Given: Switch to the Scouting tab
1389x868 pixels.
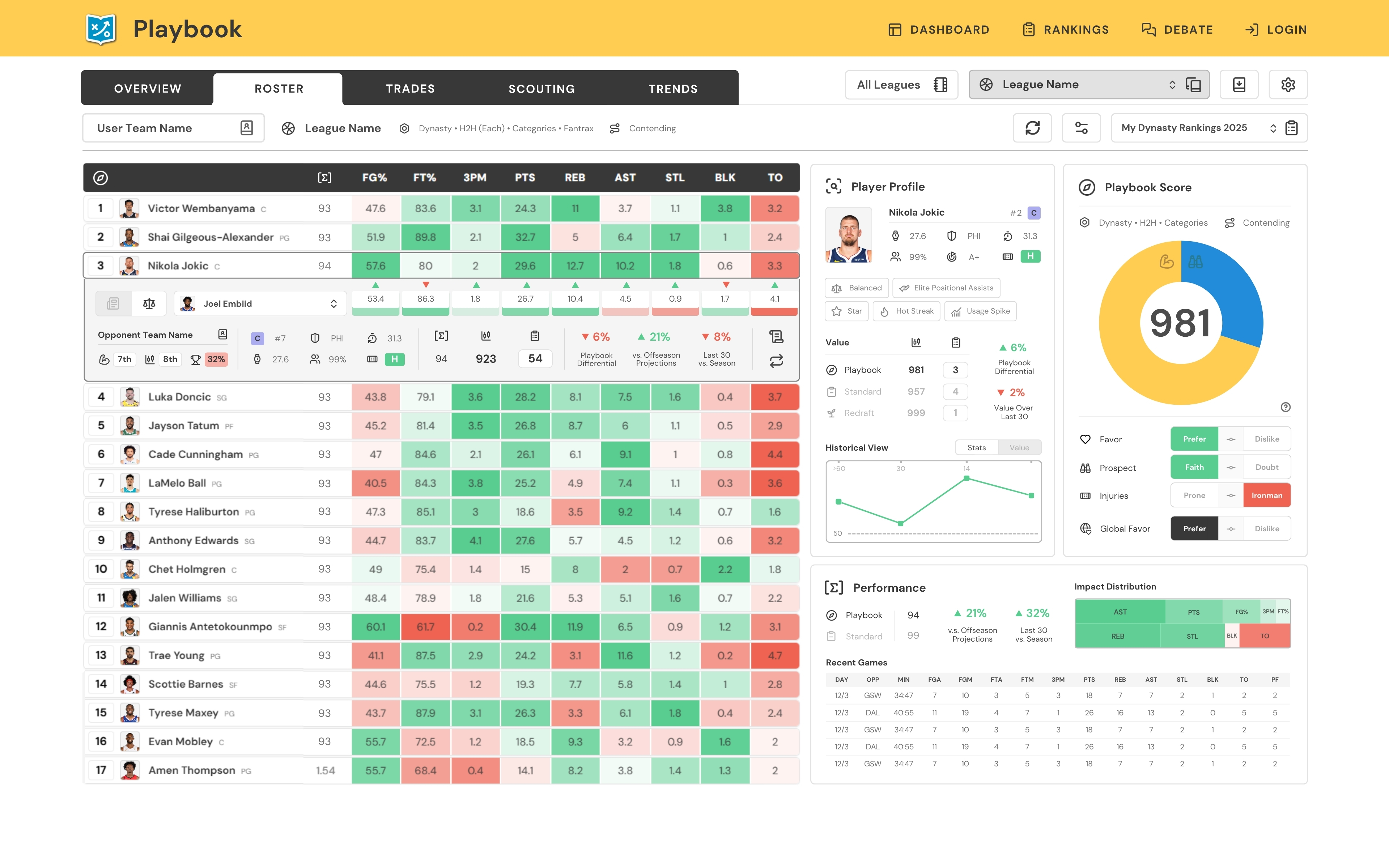Looking at the screenshot, I should 542,88.
